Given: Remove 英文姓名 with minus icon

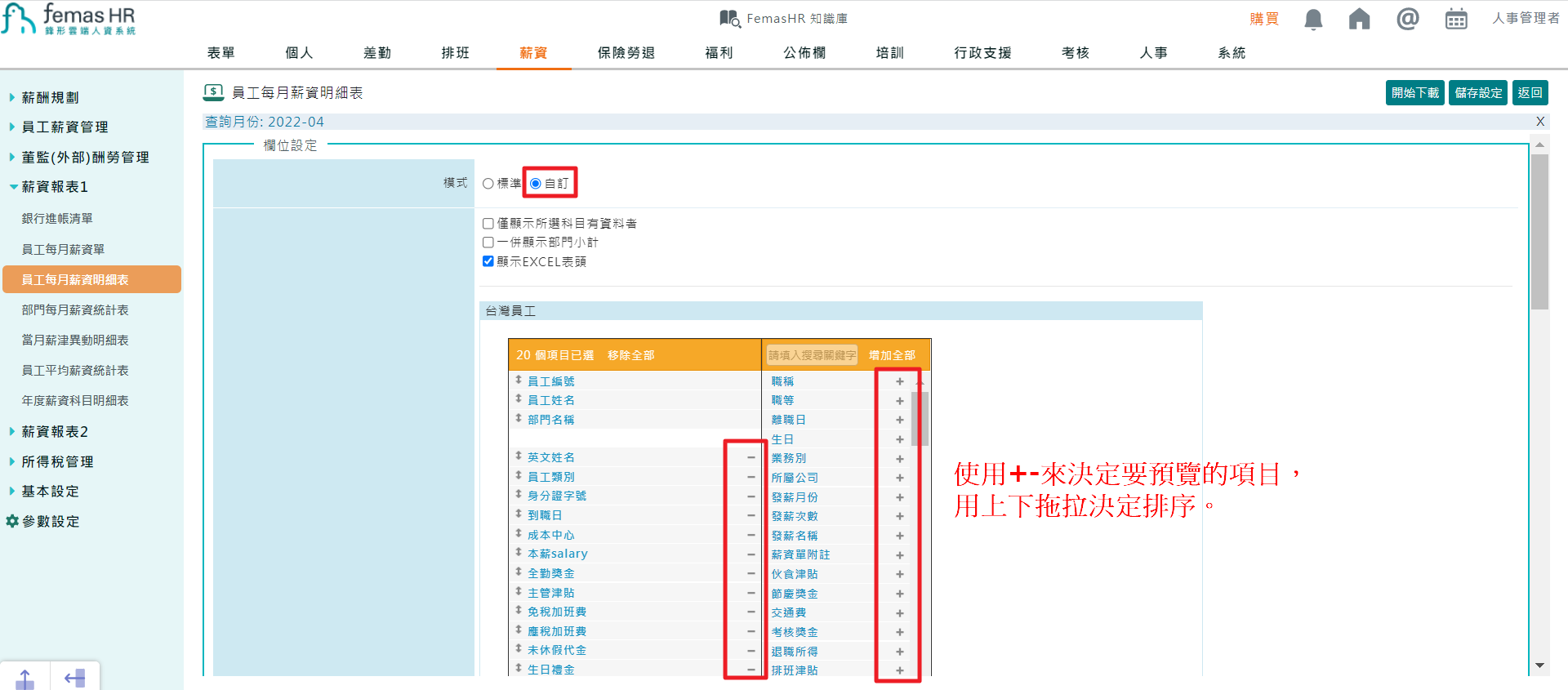Looking at the screenshot, I should (x=751, y=458).
